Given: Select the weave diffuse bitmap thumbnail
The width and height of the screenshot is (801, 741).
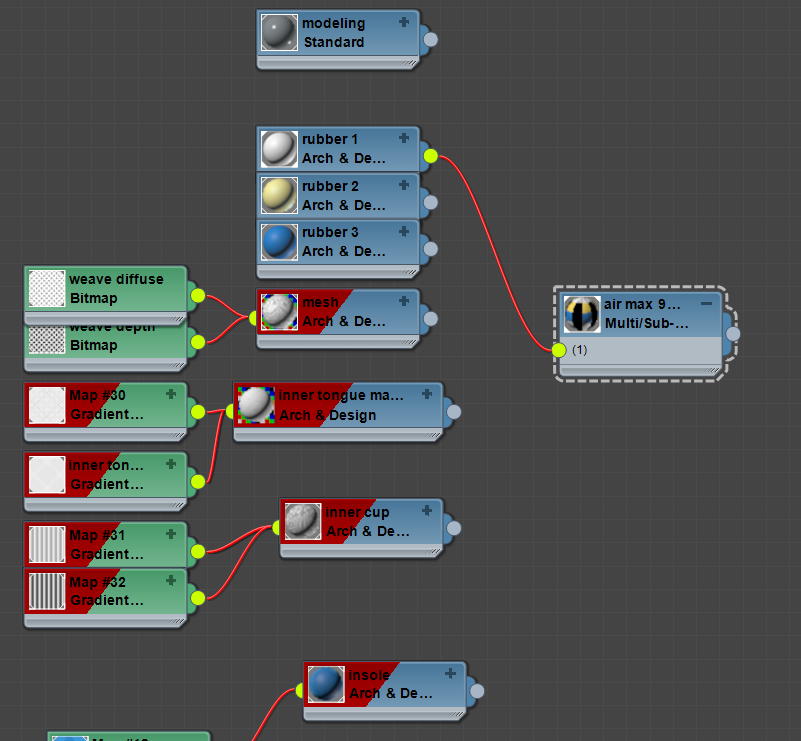Looking at the screenshot, I should [46, 289].
